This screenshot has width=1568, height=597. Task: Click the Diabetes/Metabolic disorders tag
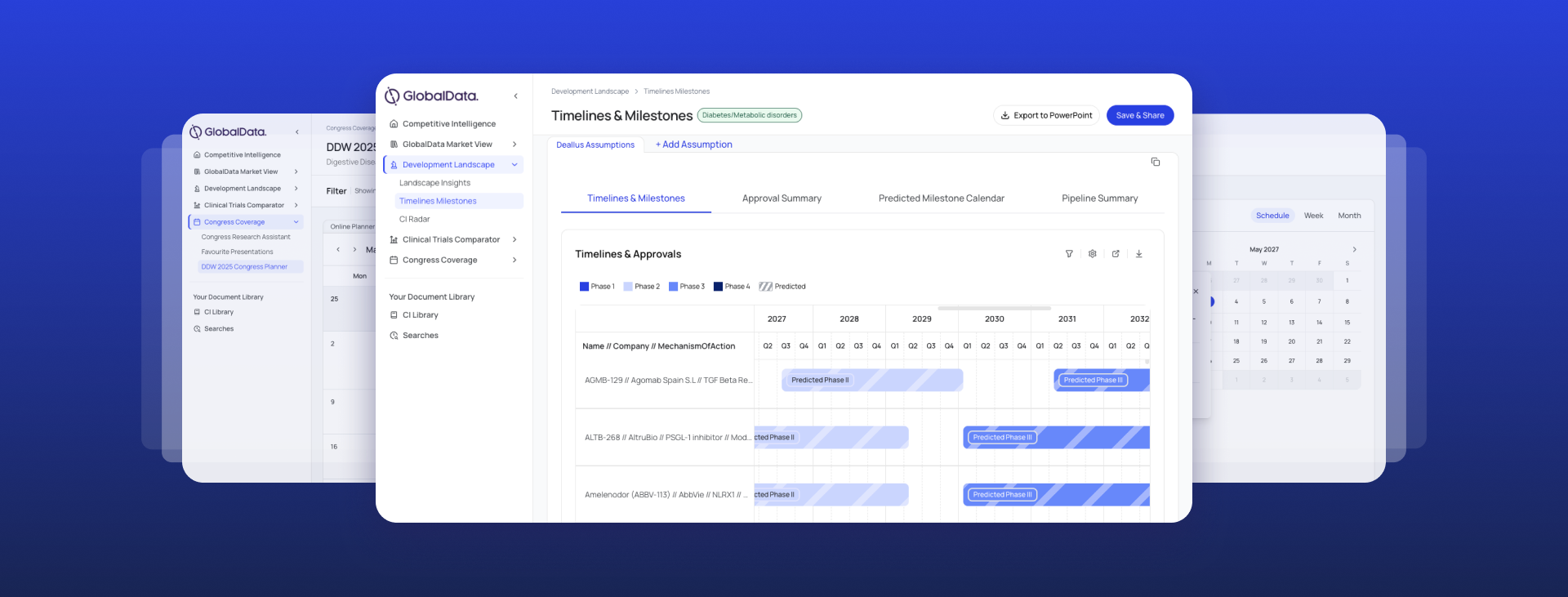click(x=749, y=116)
